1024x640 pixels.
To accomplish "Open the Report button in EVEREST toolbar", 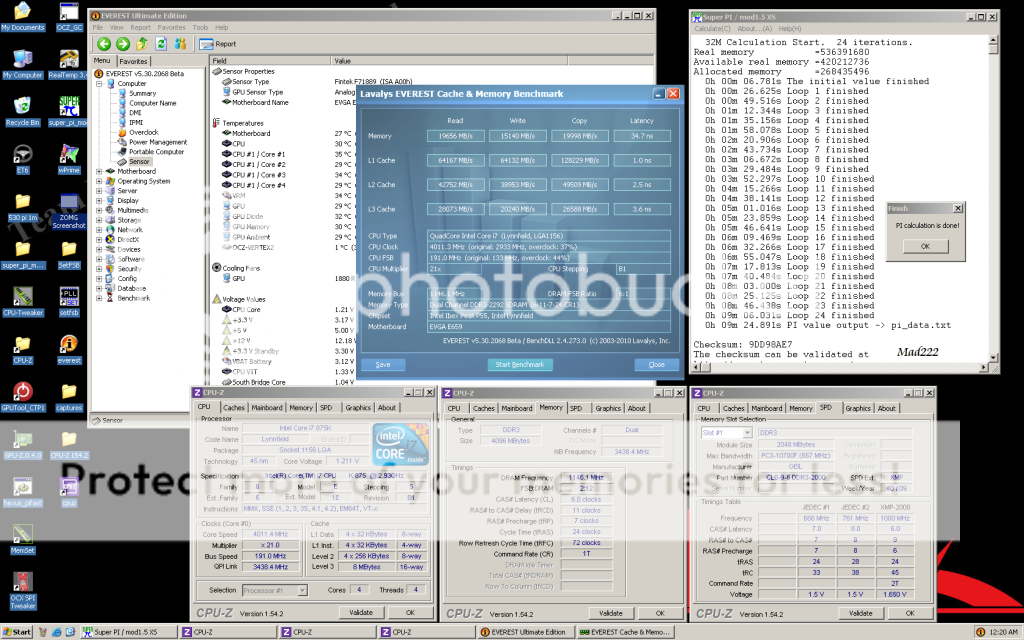I will coord(218,44).
